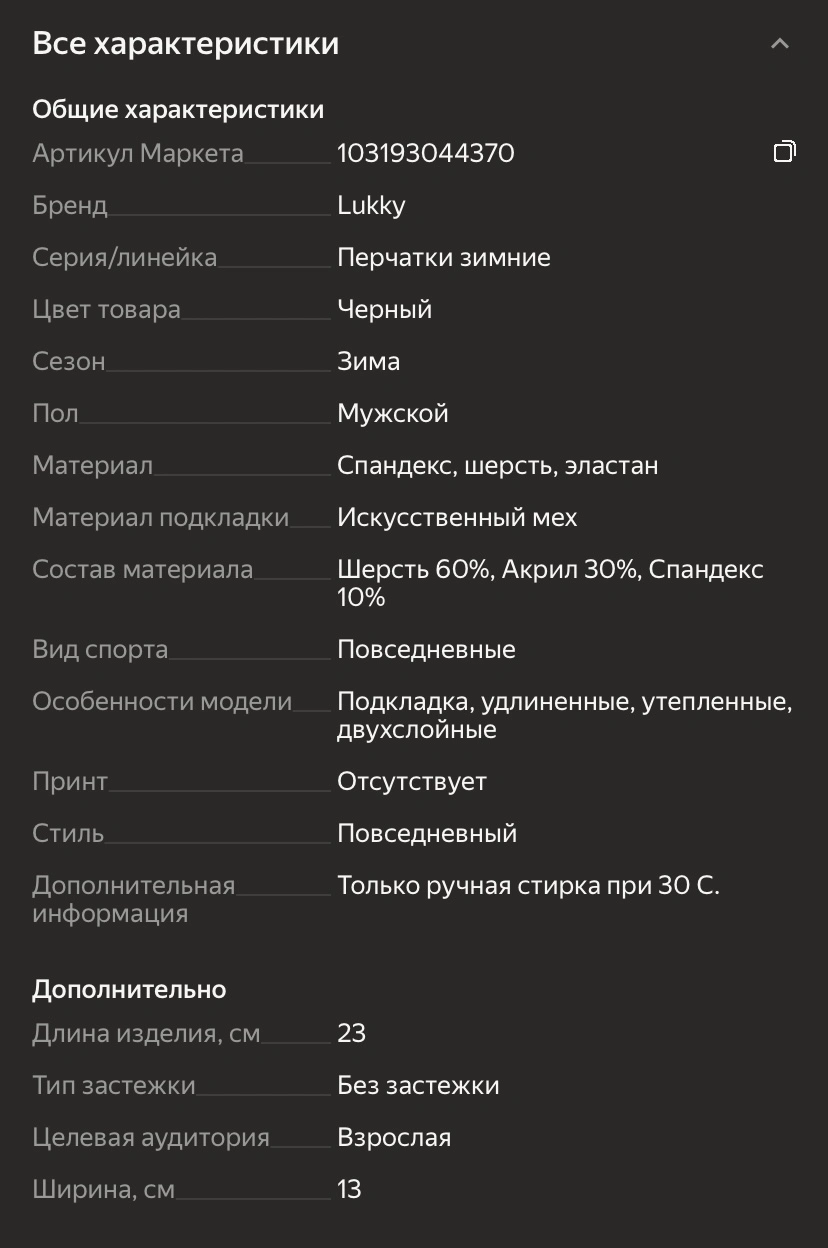Click the Все характеристики heading
Screen dimensions: 828x1248
185,44
